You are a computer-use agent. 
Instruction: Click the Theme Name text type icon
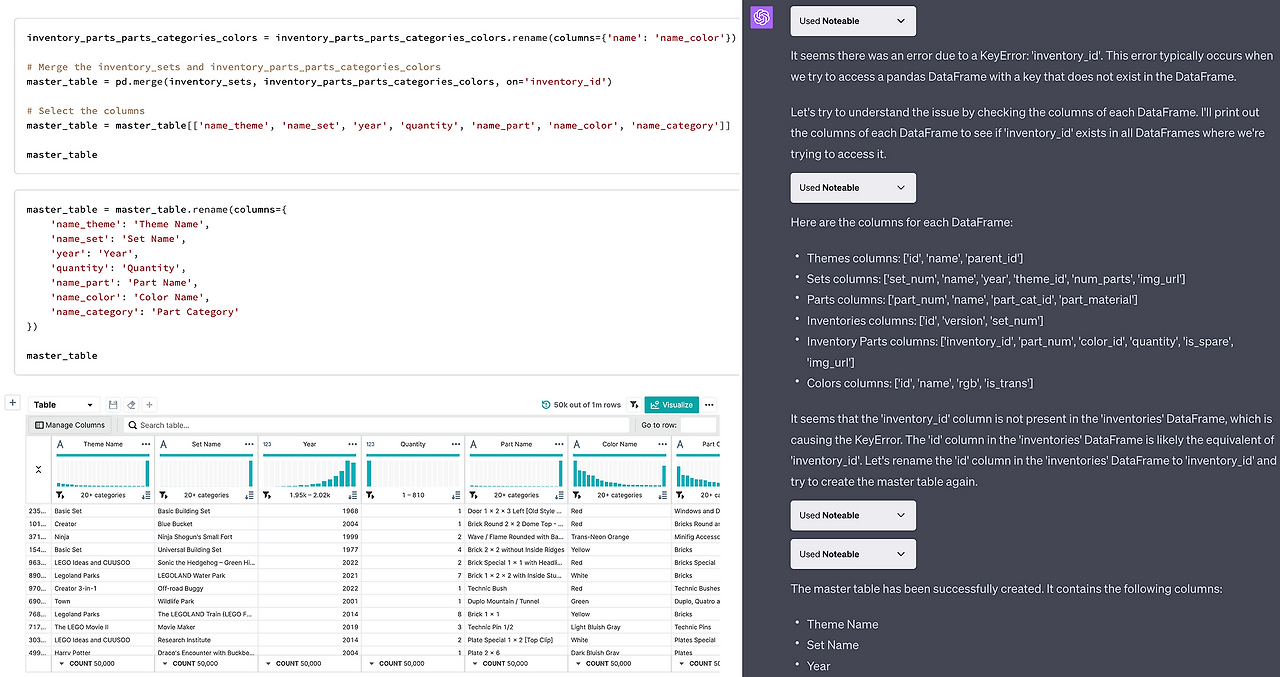click(60, 444)
